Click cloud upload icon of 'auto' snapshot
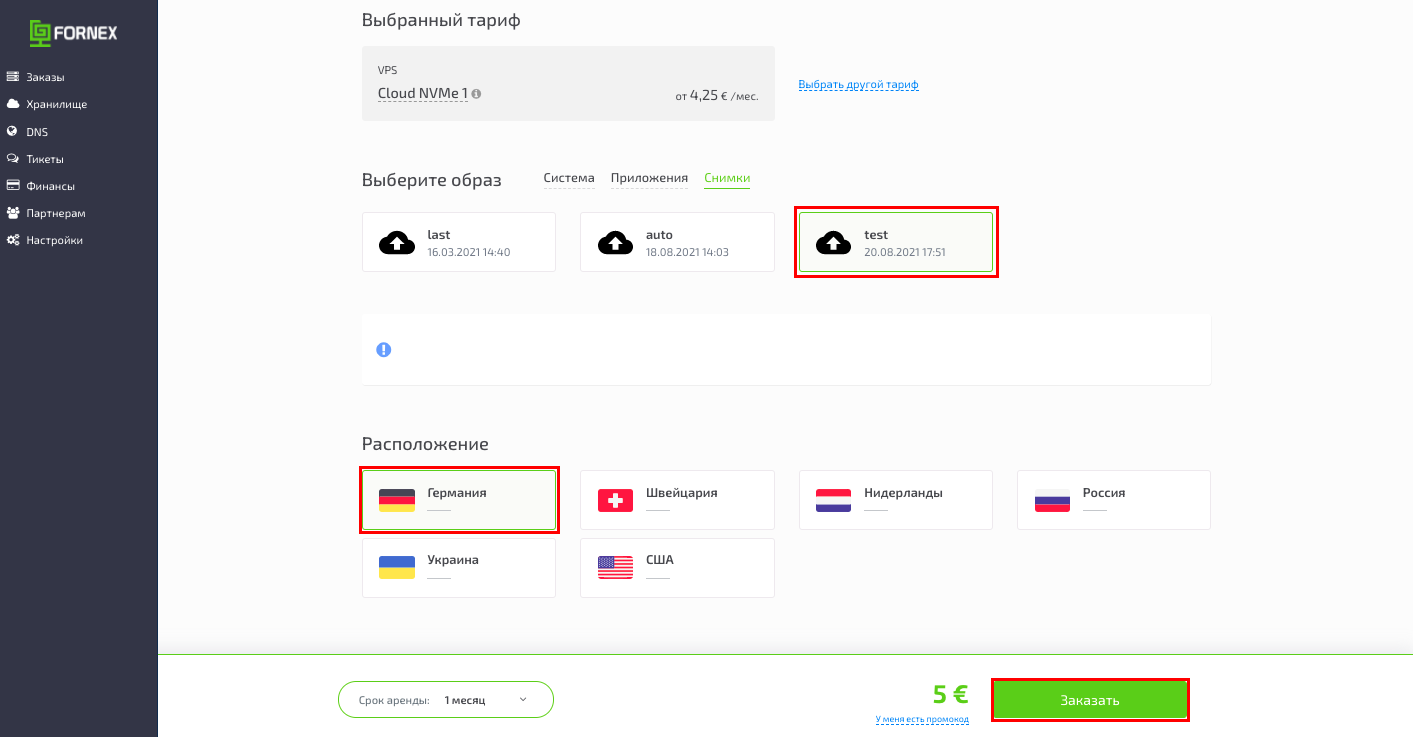1413x737 pixels. point(616,242)
